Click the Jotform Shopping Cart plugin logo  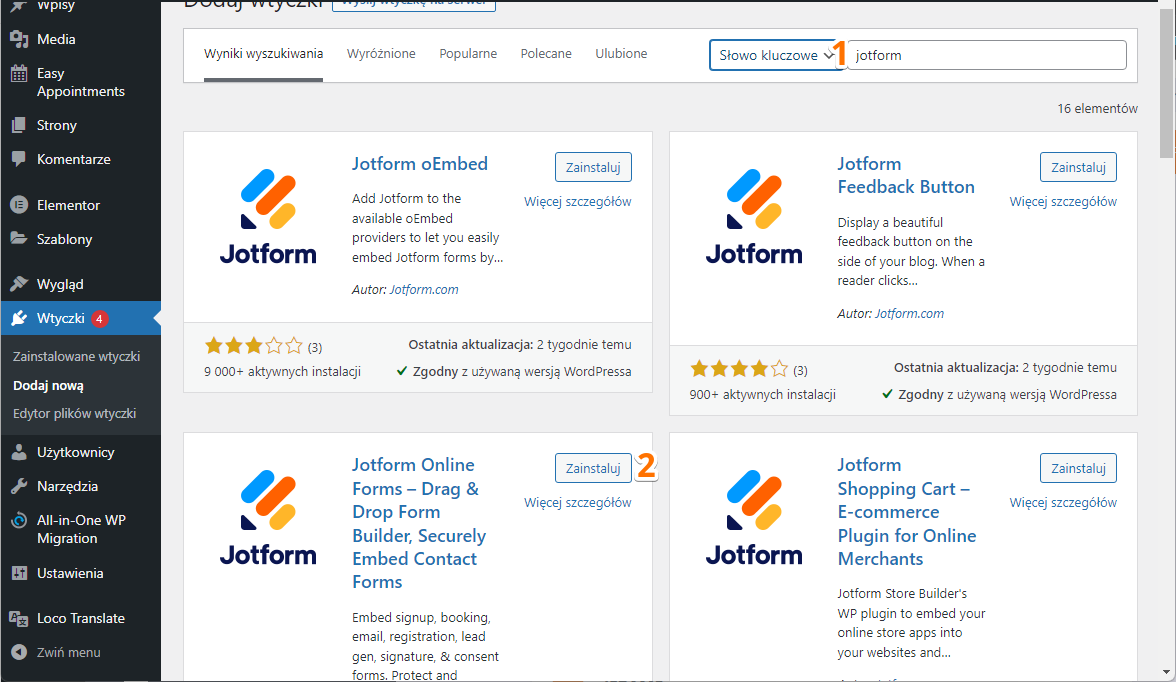tap(754, 518)
